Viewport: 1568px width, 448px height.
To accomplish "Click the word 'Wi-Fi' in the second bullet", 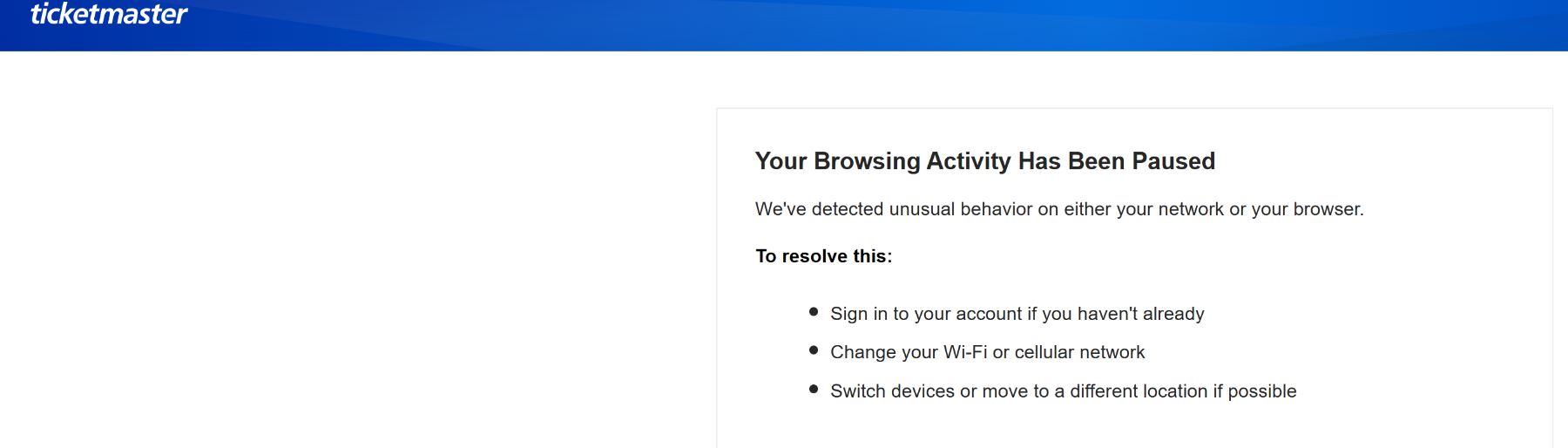I will point(965,352).
